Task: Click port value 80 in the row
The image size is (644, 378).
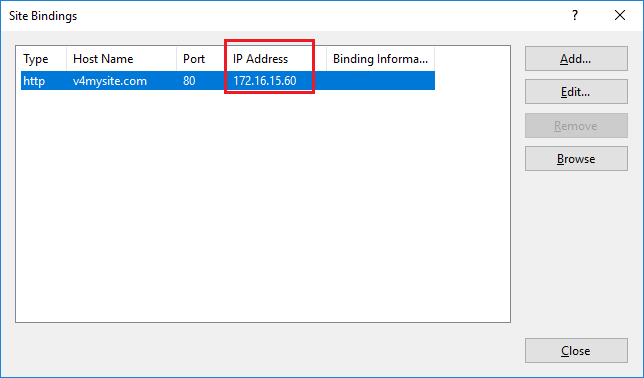Action: click(189, 81)
